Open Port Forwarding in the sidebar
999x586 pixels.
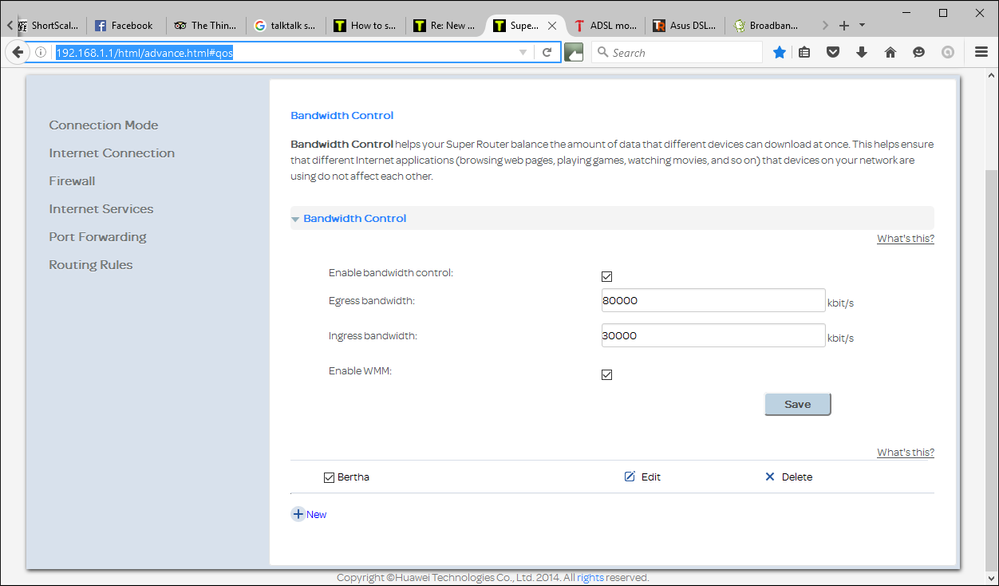click(98, 237)
